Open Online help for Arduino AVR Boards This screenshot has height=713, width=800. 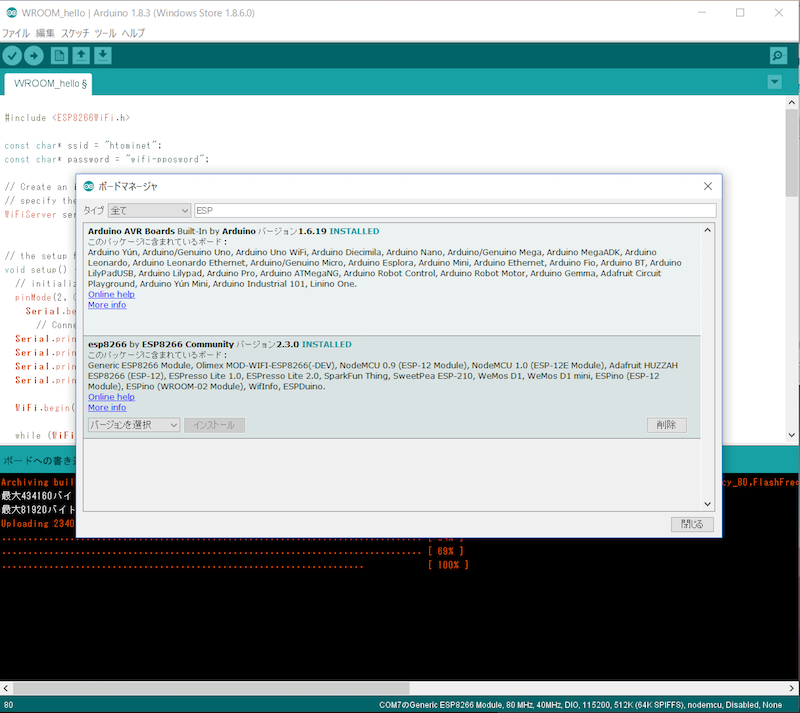click(x=111, y=294)
